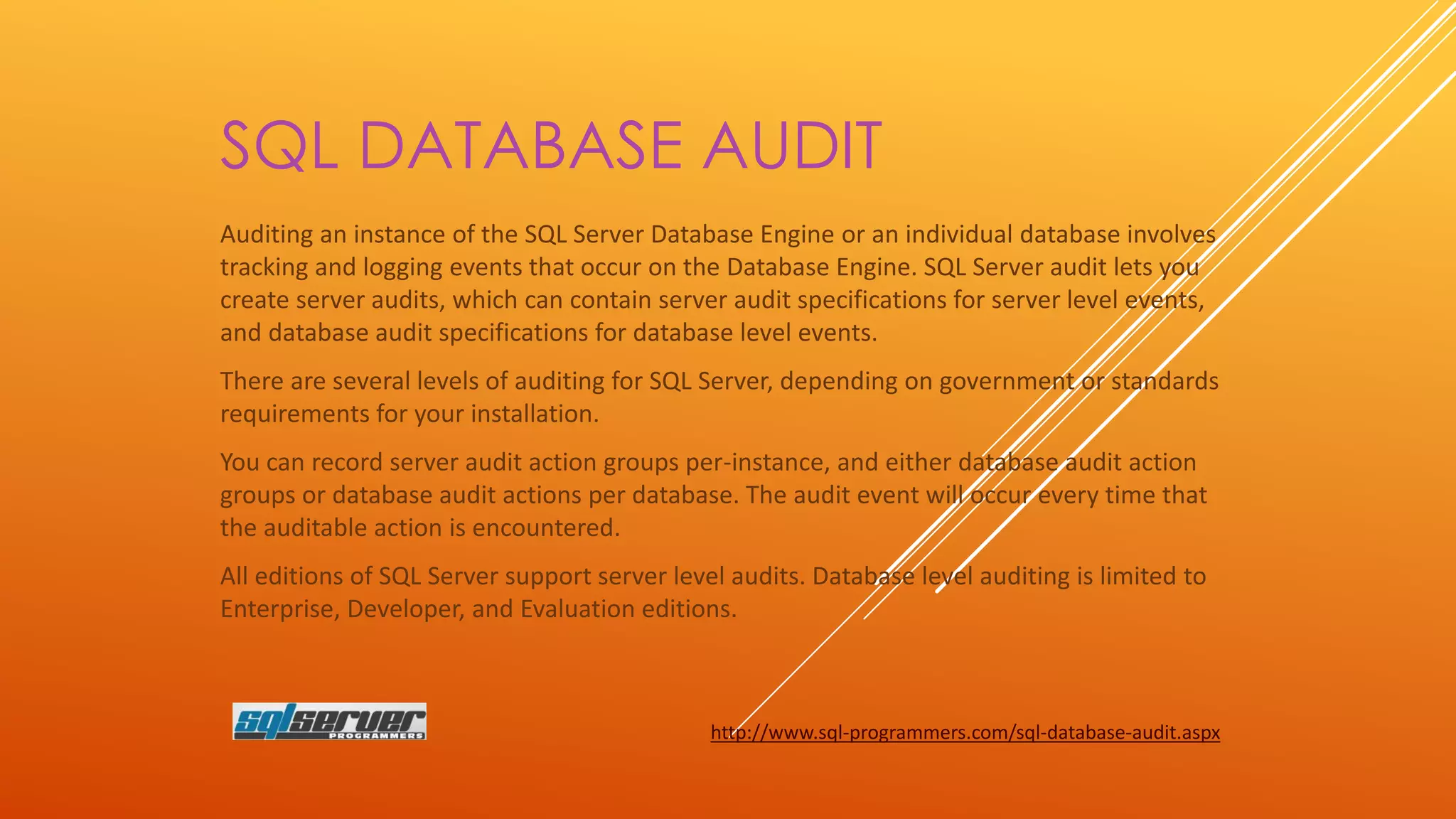Click the SQL DATABASE AUDIT title
The width and height of the screenshot is (1456, 819).
click(551, 146)
